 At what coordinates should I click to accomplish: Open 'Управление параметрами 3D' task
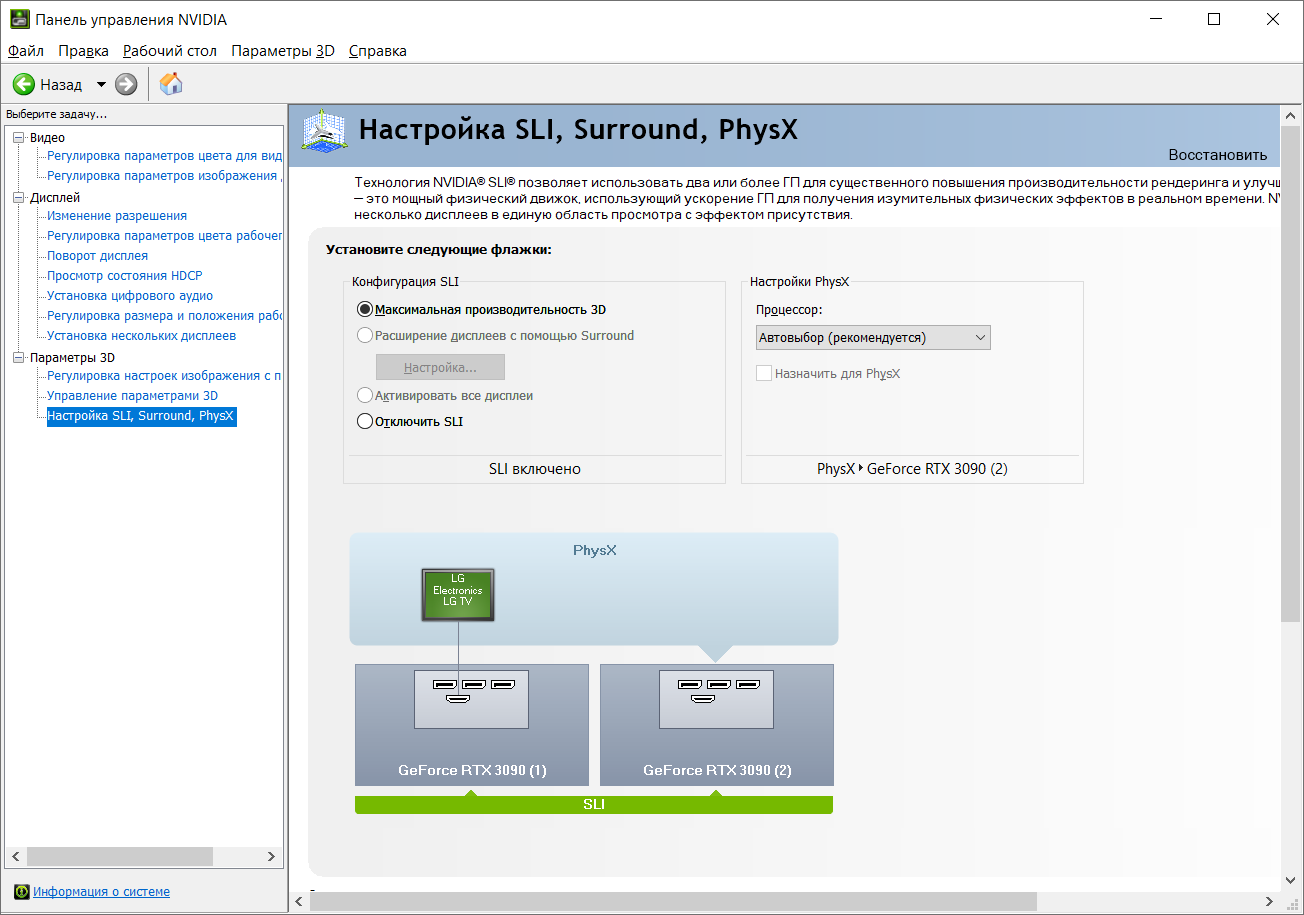click(133, 396)
